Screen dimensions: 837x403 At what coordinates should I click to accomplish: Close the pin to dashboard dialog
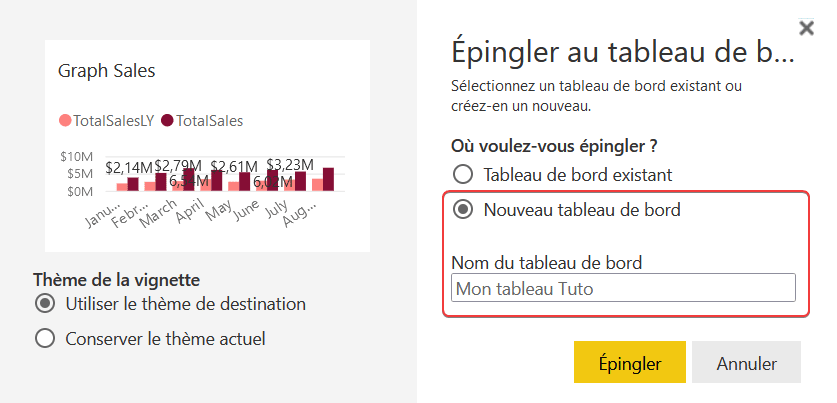tap(806, 28)
